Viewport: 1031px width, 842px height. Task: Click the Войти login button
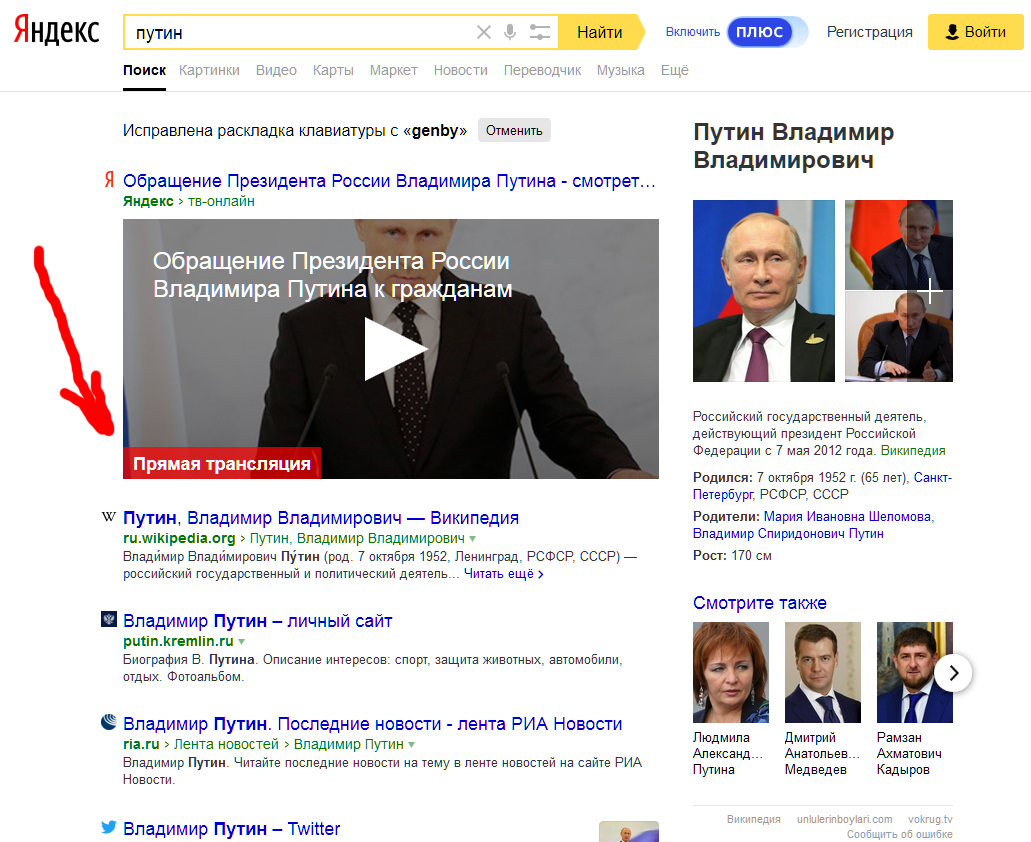[976, 32]
